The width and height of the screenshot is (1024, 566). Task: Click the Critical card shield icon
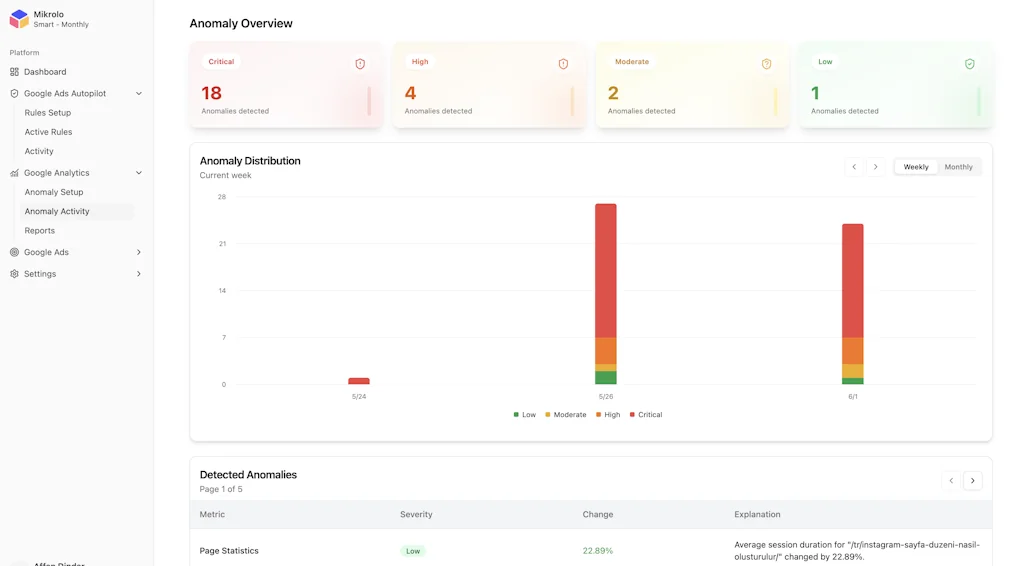[360, 64]
